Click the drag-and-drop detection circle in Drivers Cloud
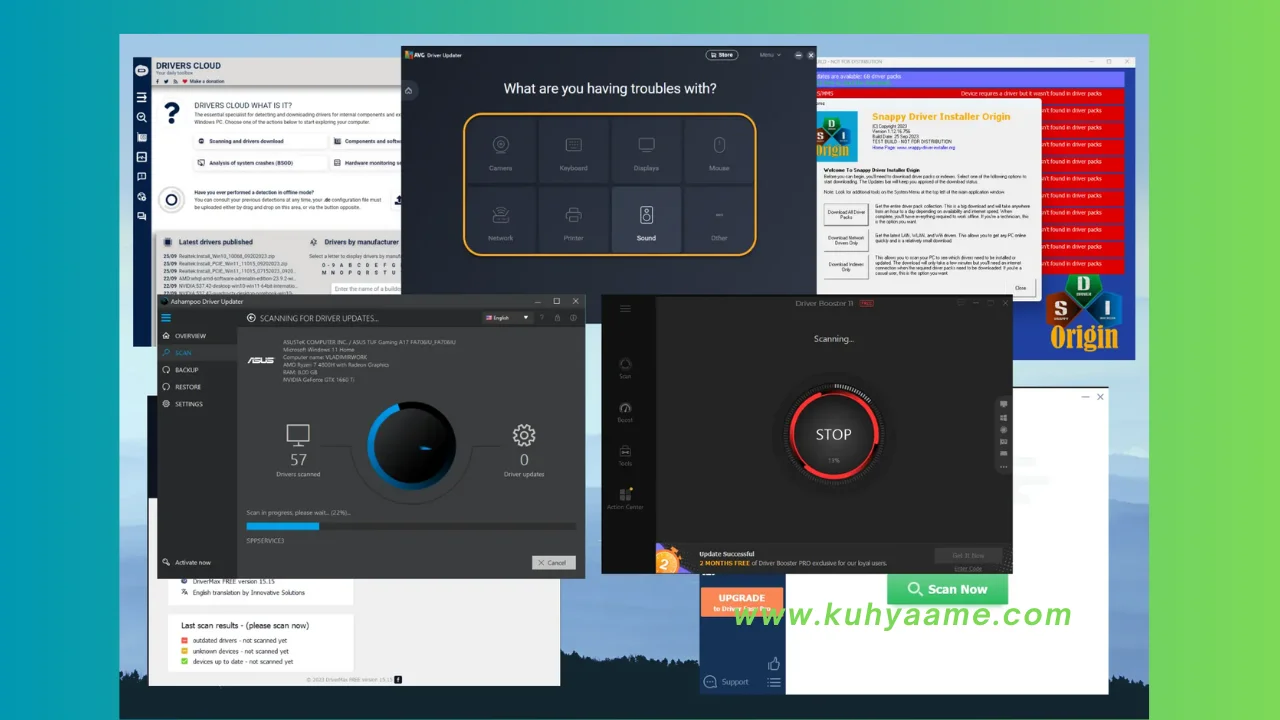Viewport: 1280px width, 720px height. point(171,200)
